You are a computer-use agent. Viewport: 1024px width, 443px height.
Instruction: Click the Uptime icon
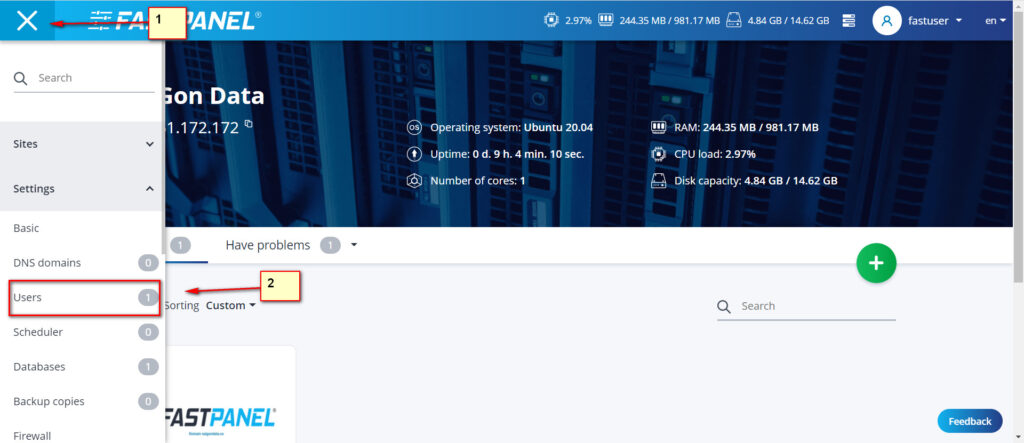click(x=414, y=154)
